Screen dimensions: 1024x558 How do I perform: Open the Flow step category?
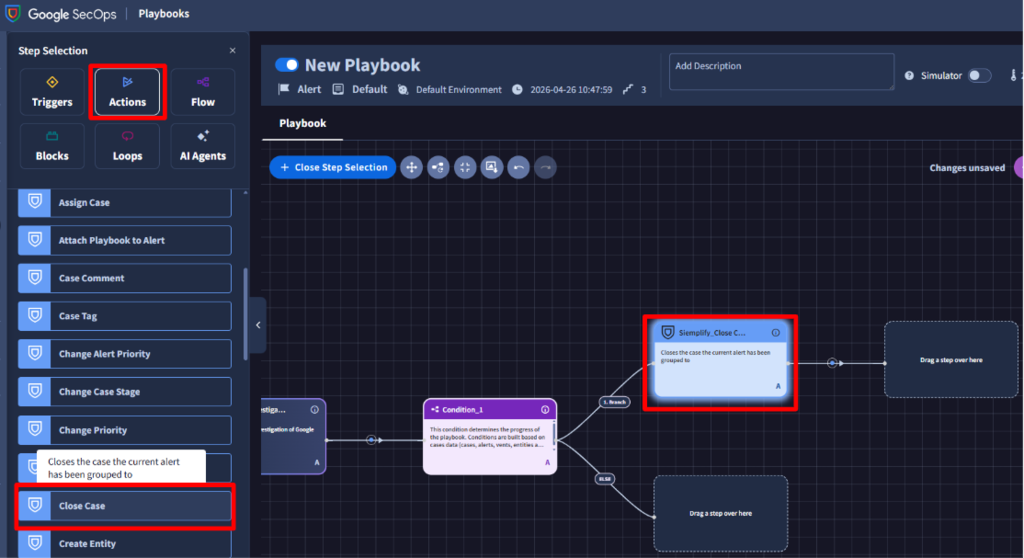point(202,92)
